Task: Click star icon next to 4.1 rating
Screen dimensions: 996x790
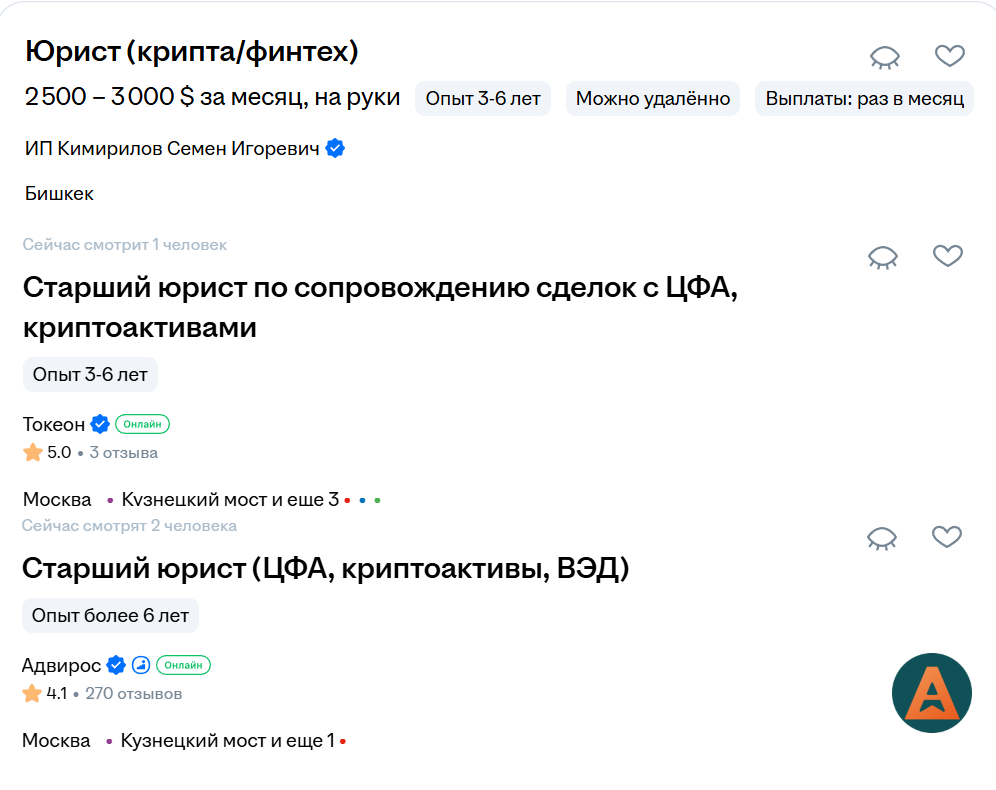Action: click(x=30, y=692)
